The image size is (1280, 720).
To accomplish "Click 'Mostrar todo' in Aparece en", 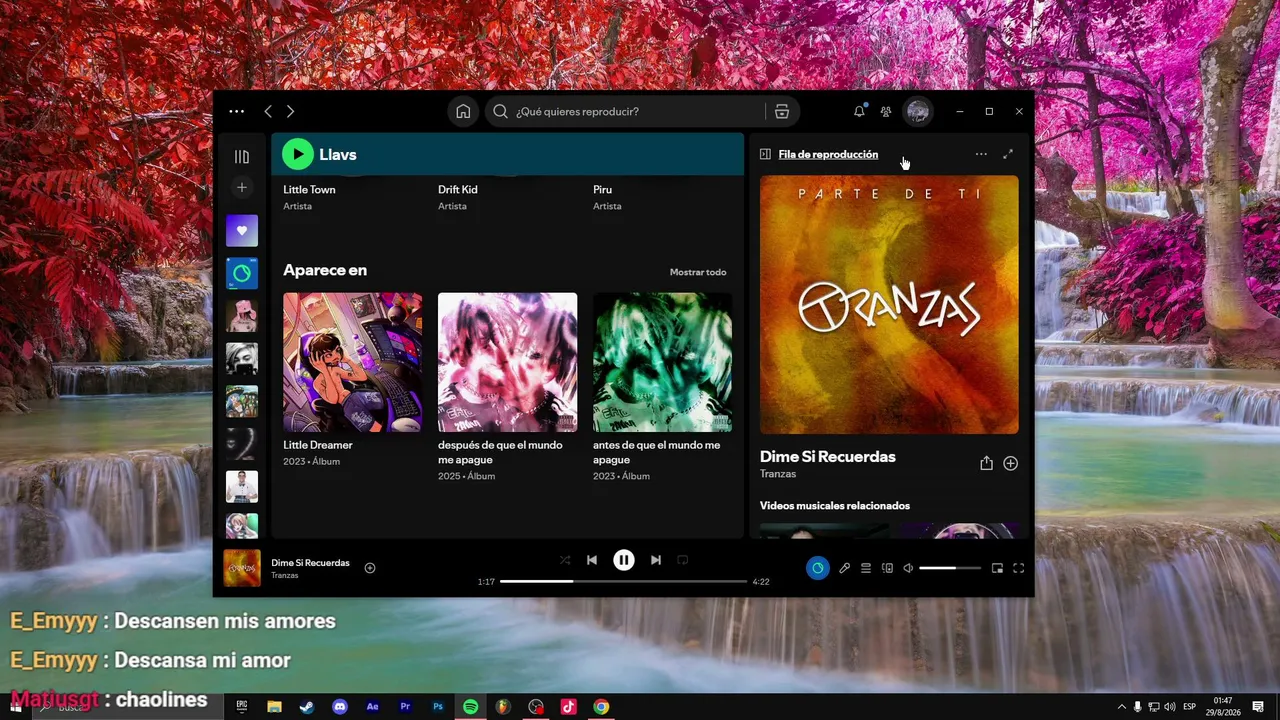I will pos(698,272).
